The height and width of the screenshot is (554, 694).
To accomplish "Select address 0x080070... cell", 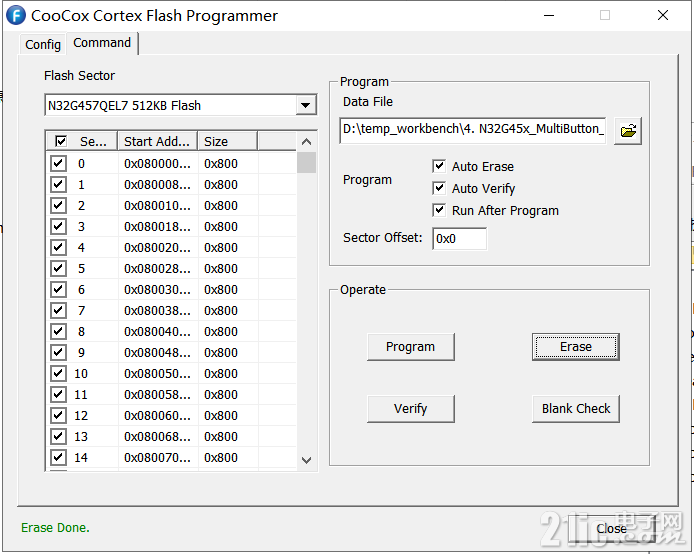I will 157,458.
